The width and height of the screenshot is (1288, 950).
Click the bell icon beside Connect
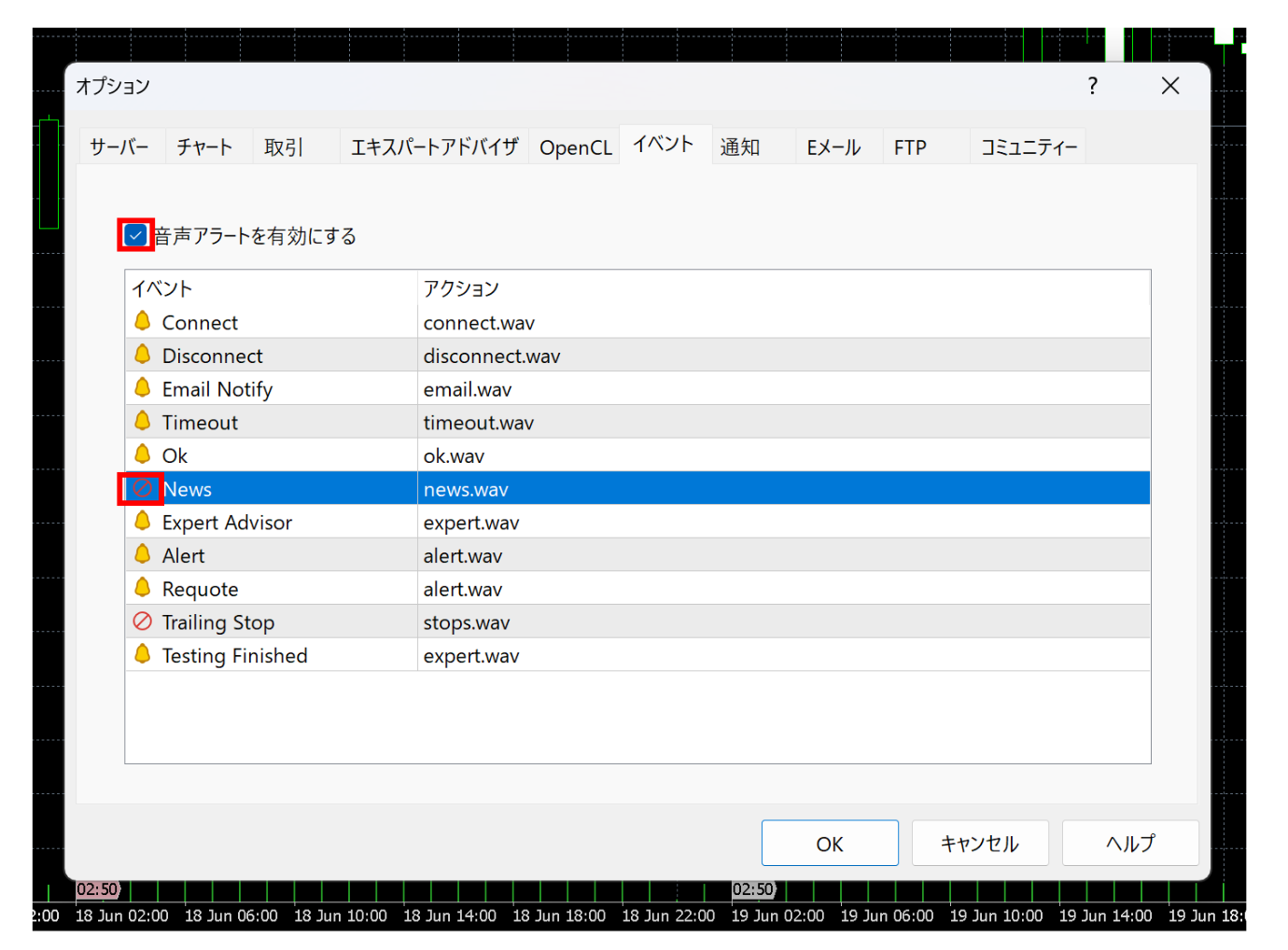(x=143, y=322)
